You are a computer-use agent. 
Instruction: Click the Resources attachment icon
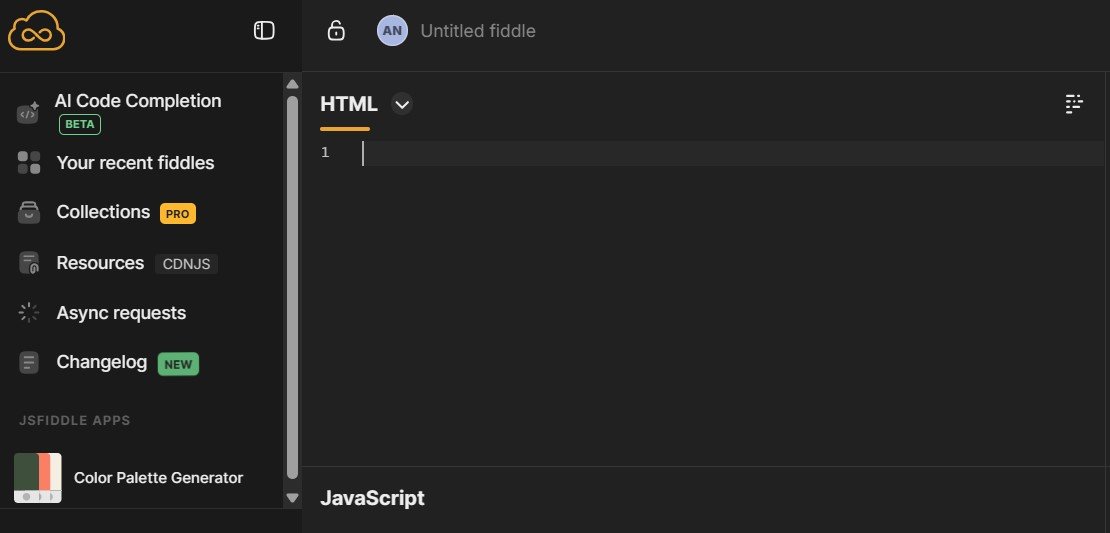(29, 263)
